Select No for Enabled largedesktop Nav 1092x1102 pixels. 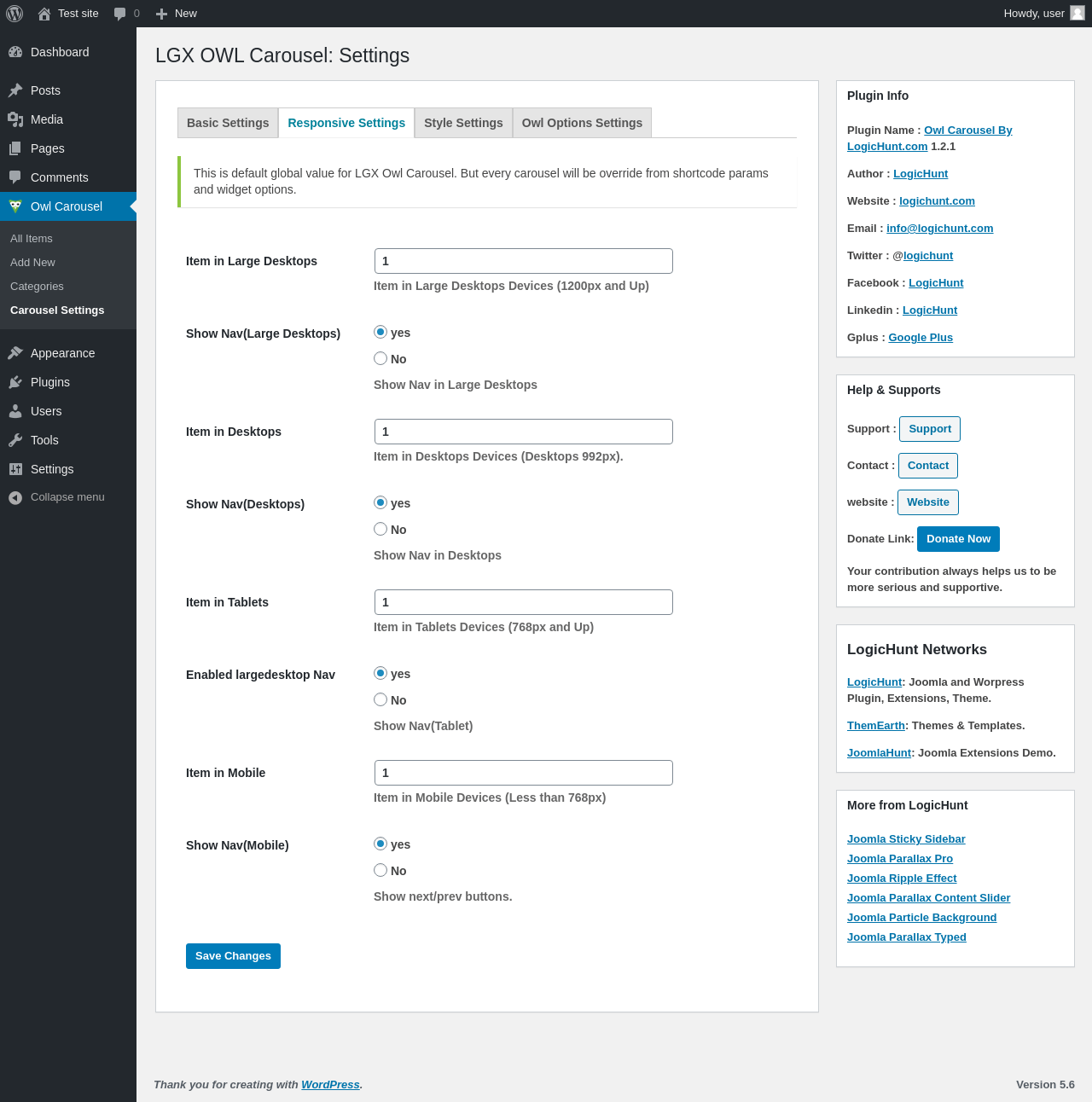point(380,699)
